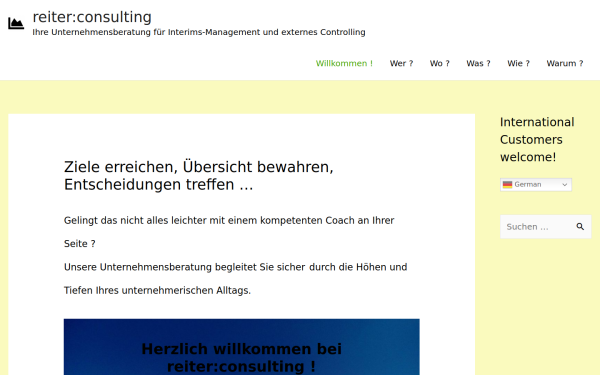Open the reiter:consulting site title link
The width and height of the screenshot is (600, 375).
pos(92,17)
